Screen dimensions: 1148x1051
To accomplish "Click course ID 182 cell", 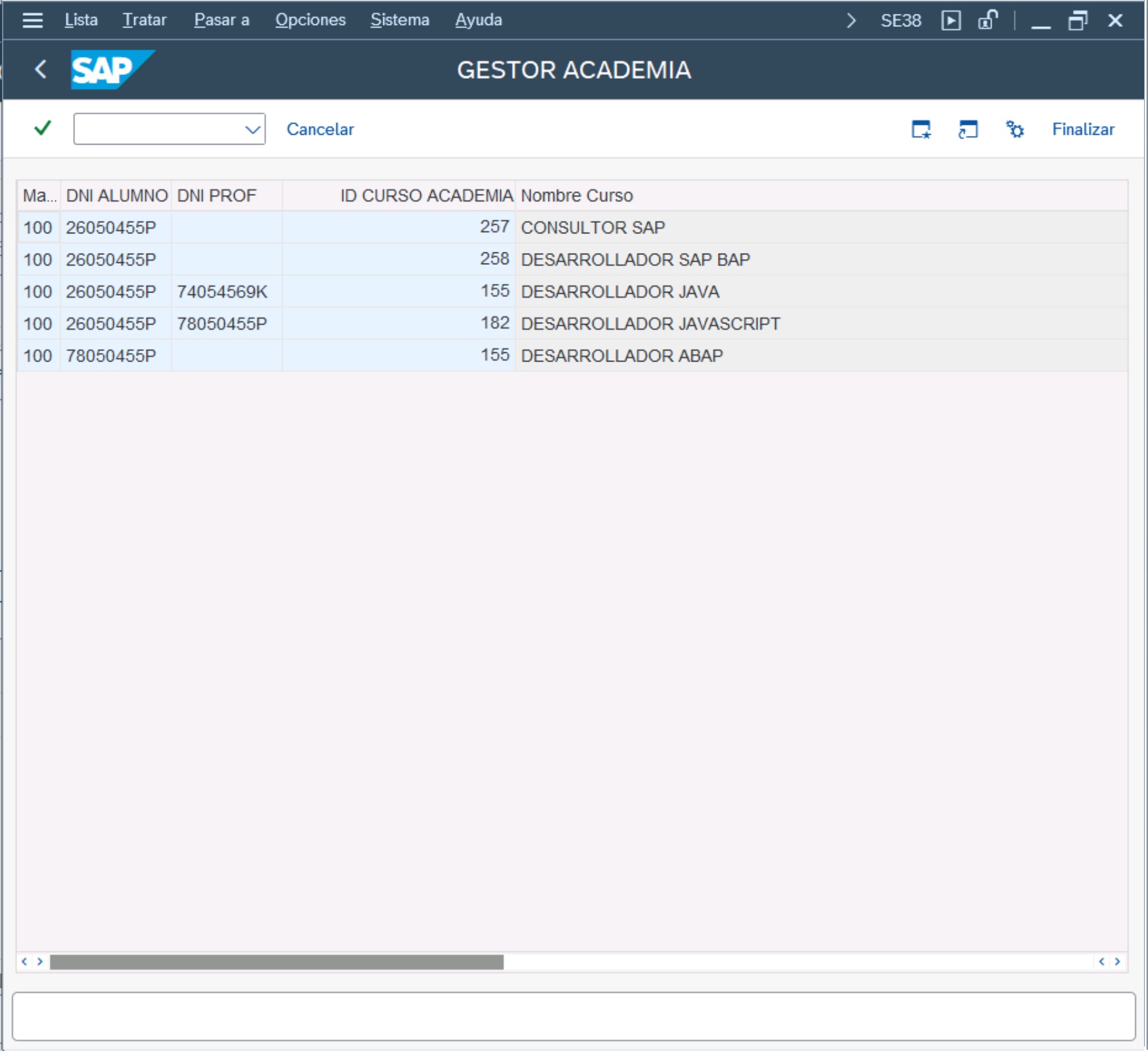I will [399, 324].
